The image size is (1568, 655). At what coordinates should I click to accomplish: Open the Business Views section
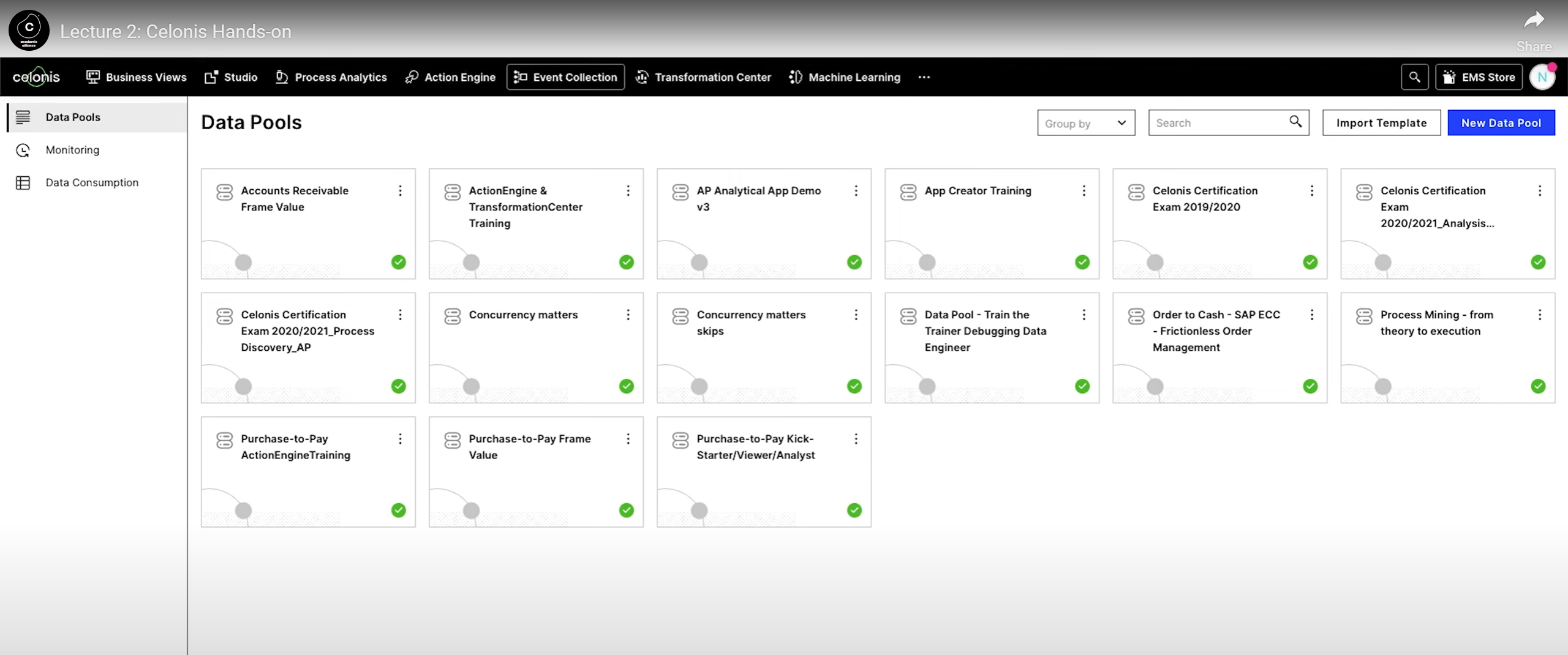136,77
